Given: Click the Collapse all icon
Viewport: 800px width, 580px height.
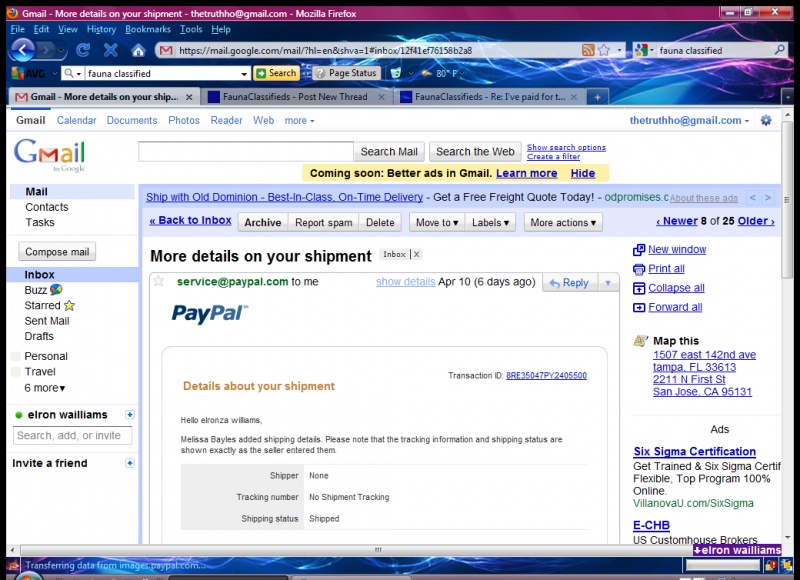Looking at the screenshot, I should (x=639, y=288).
